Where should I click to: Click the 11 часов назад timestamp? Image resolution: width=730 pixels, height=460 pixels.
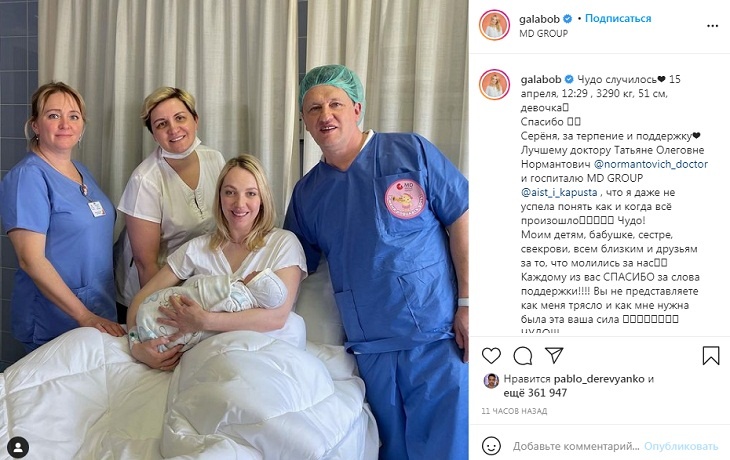tap(514, 411)
